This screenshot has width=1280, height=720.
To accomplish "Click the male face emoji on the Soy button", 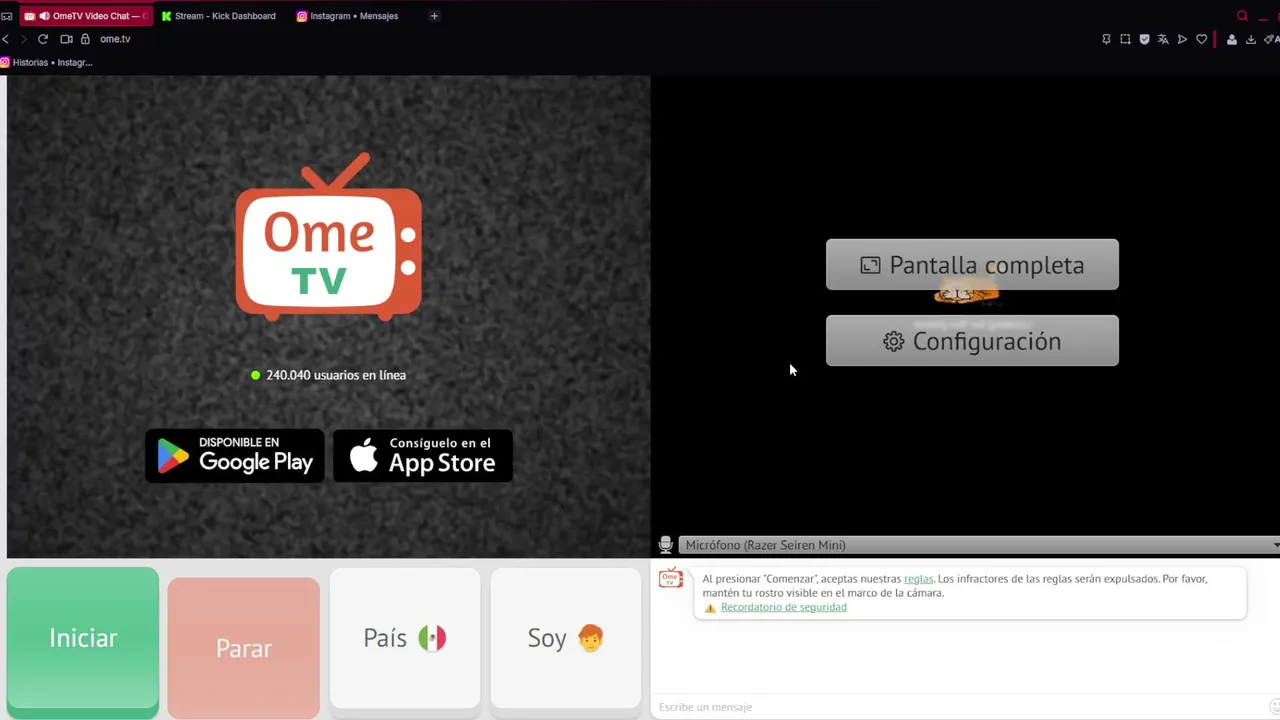I will point(591,638).
